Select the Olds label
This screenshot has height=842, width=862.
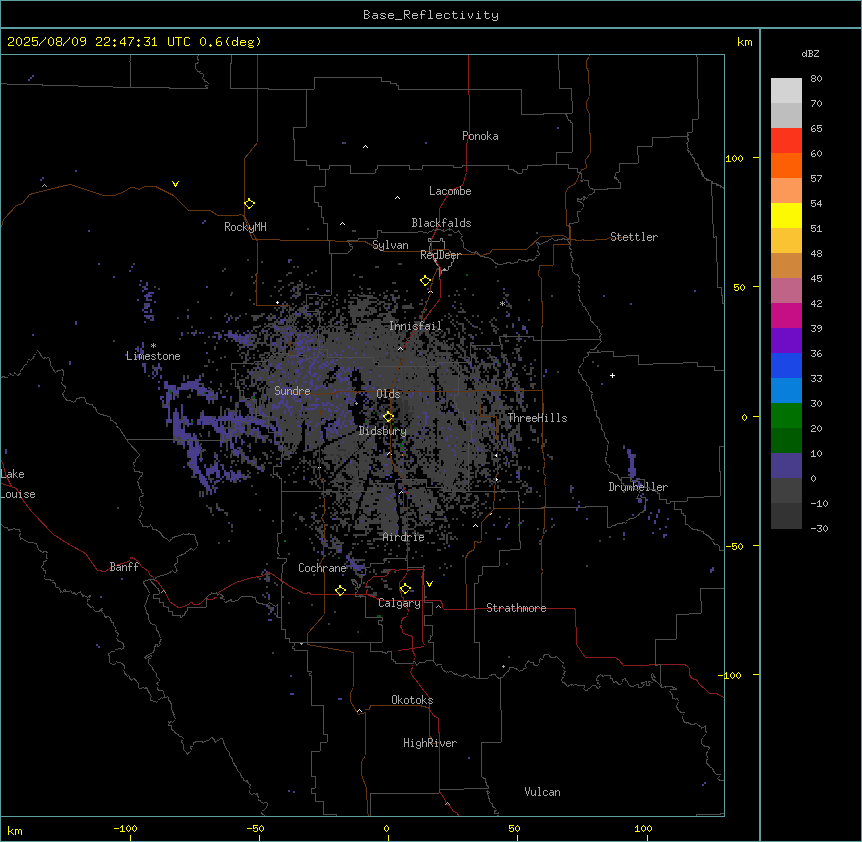388,394
